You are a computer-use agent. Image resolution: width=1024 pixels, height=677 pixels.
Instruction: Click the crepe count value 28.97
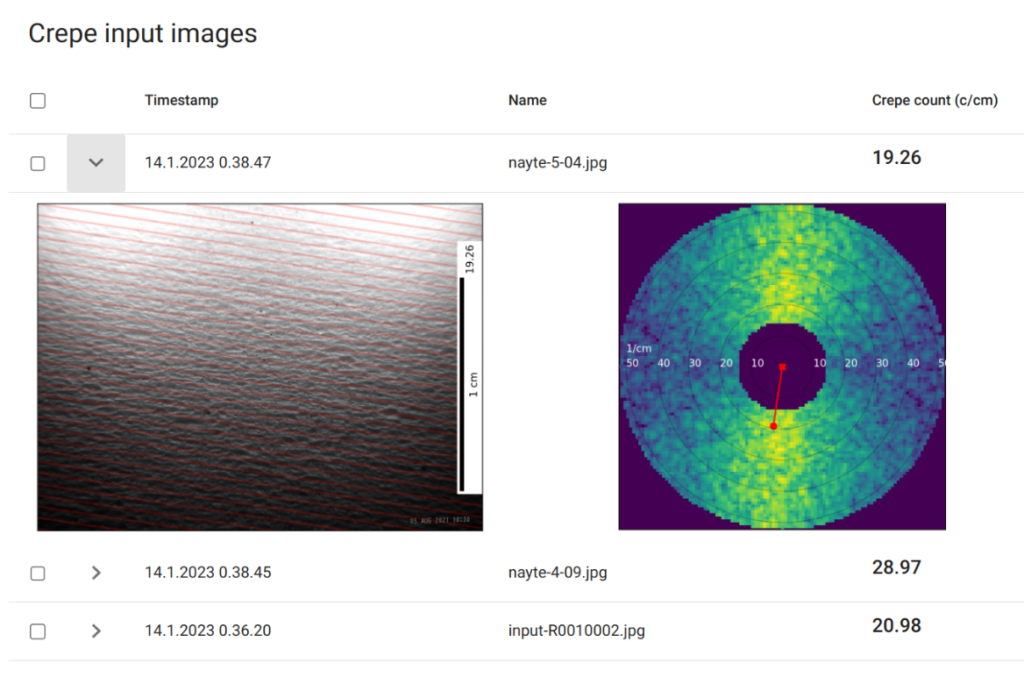897,567
